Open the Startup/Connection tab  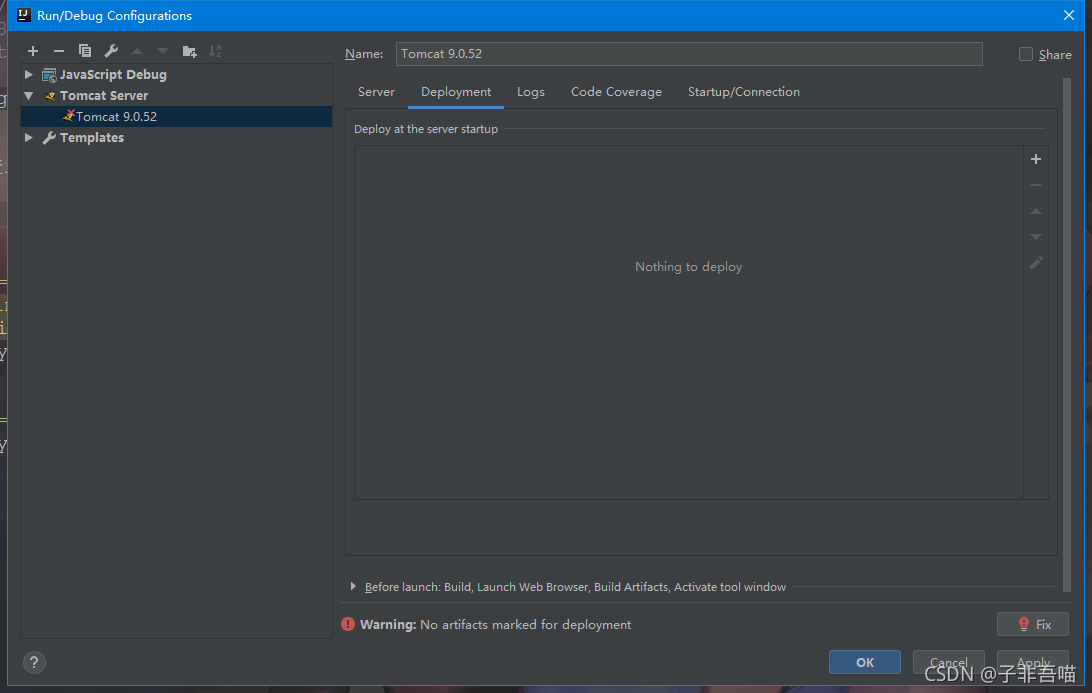[743, 92]
